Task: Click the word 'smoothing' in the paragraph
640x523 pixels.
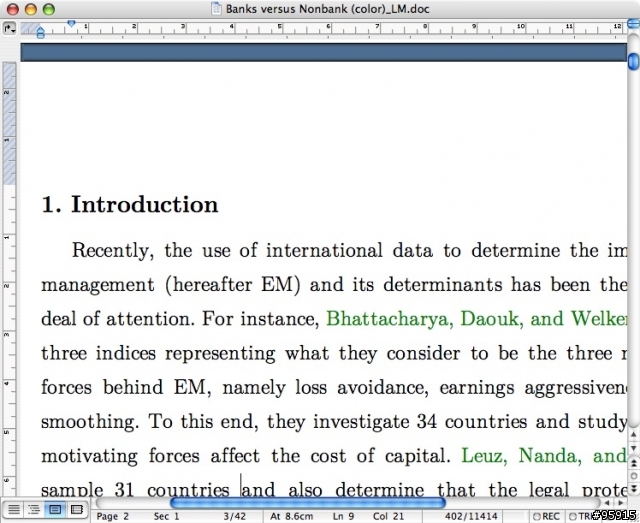Action: 90,422
